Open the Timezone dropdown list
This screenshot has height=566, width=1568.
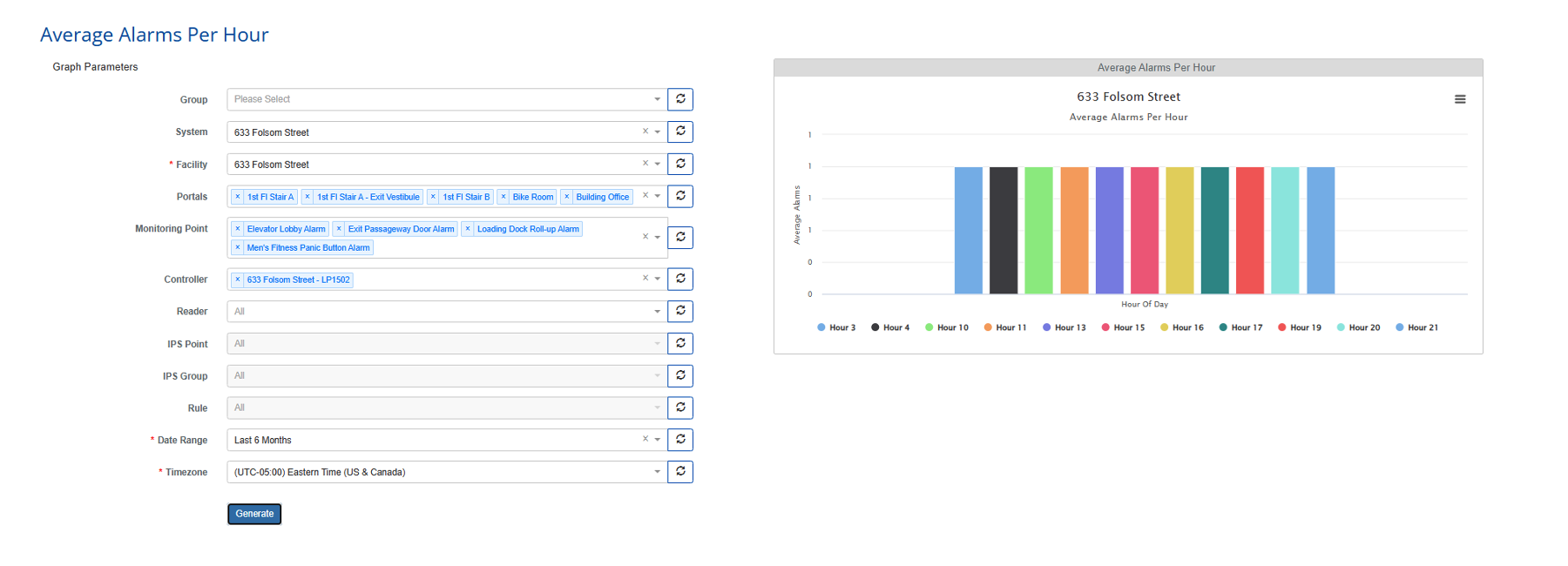446,472
